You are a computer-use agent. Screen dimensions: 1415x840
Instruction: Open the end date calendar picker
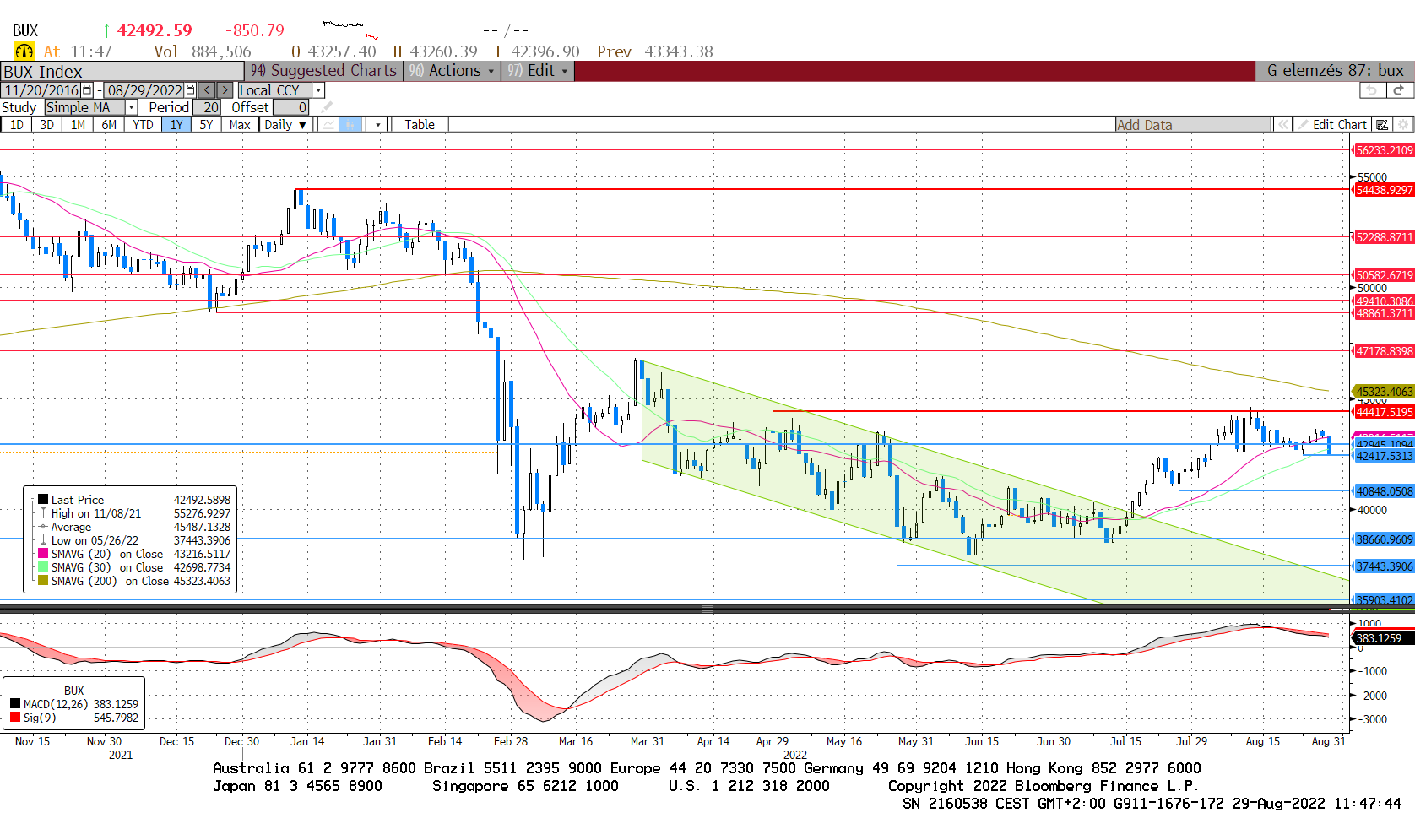click(x=190, y=89)
